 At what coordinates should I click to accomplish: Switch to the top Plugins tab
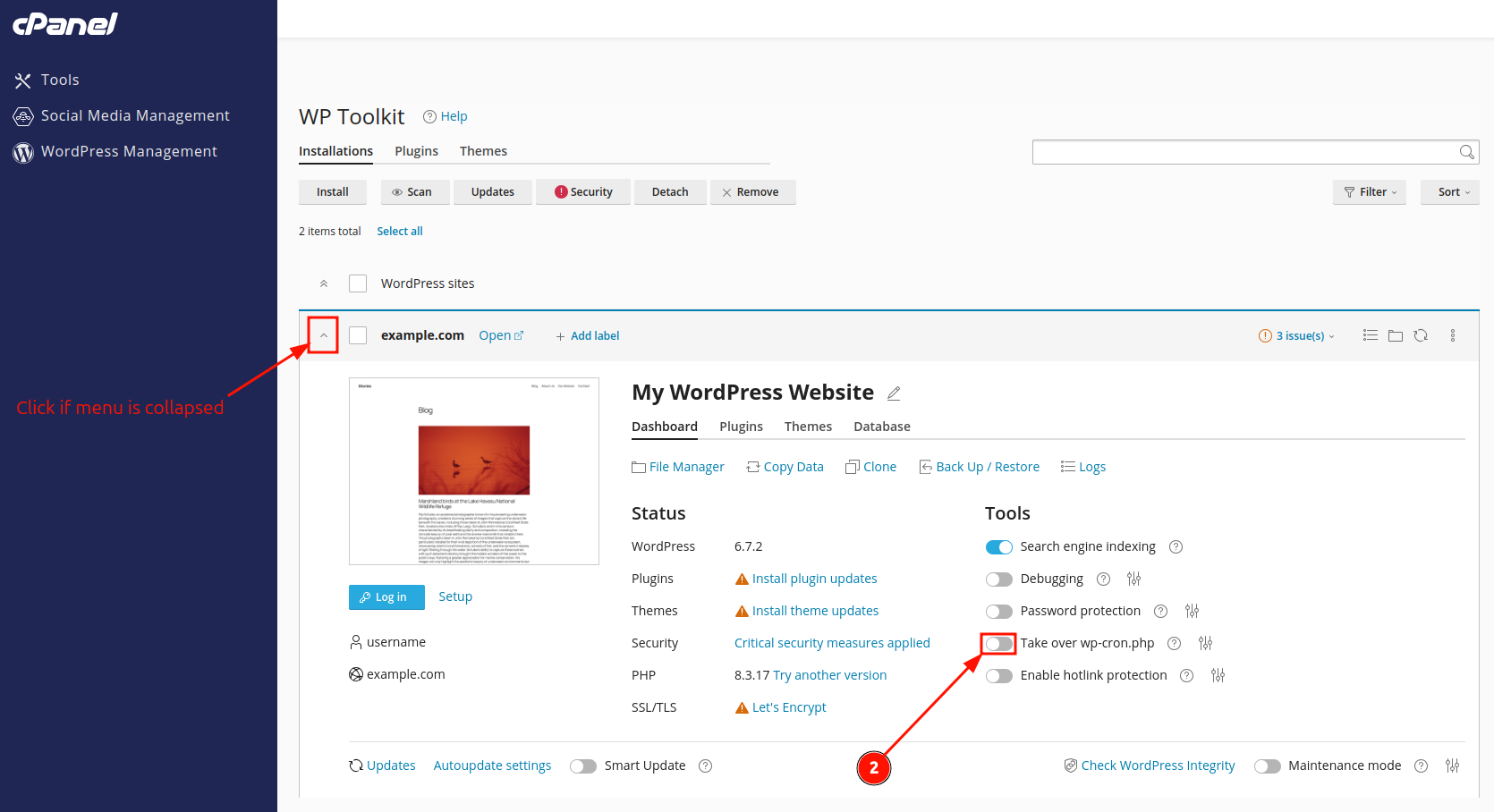click(x=417, y=151)
